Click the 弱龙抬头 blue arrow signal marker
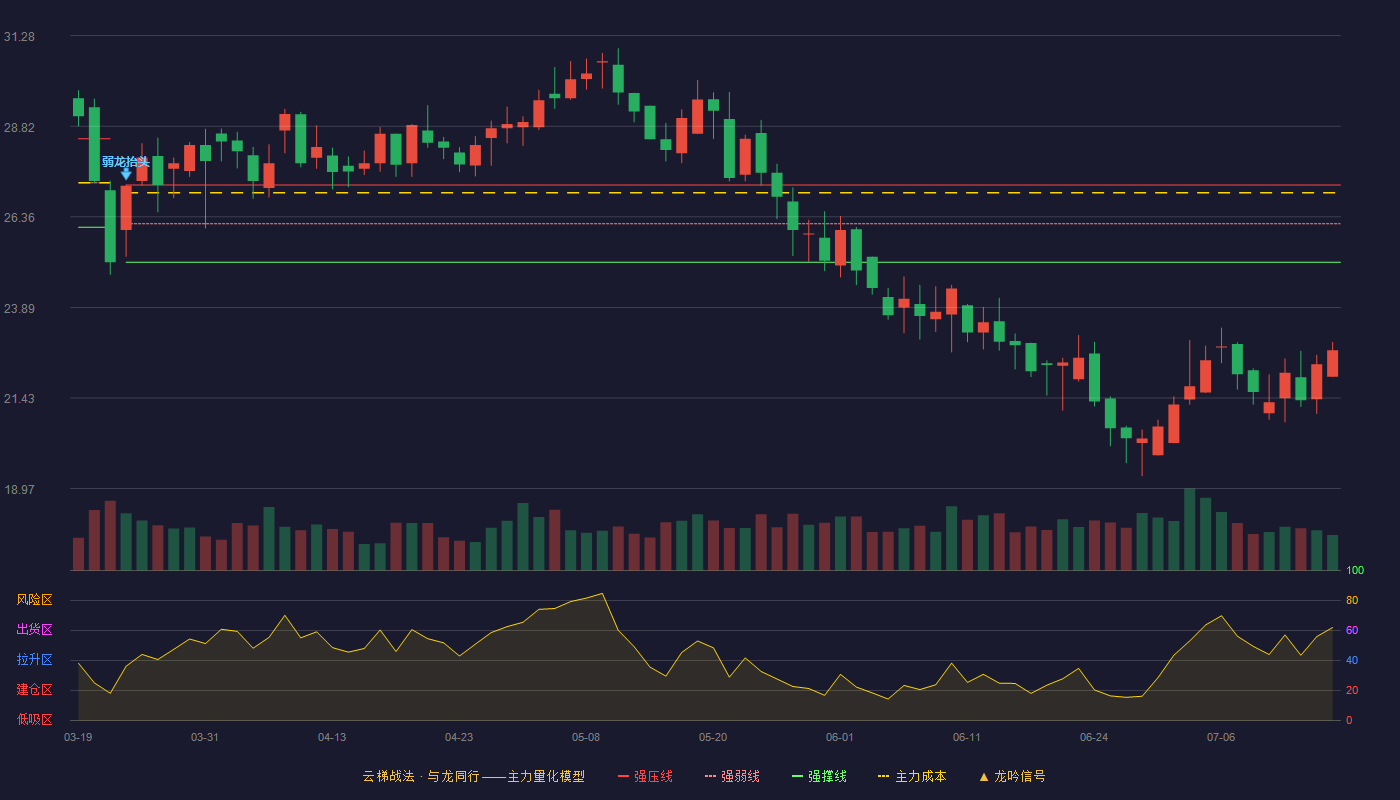1400x800 pixels. pos(126,174)
